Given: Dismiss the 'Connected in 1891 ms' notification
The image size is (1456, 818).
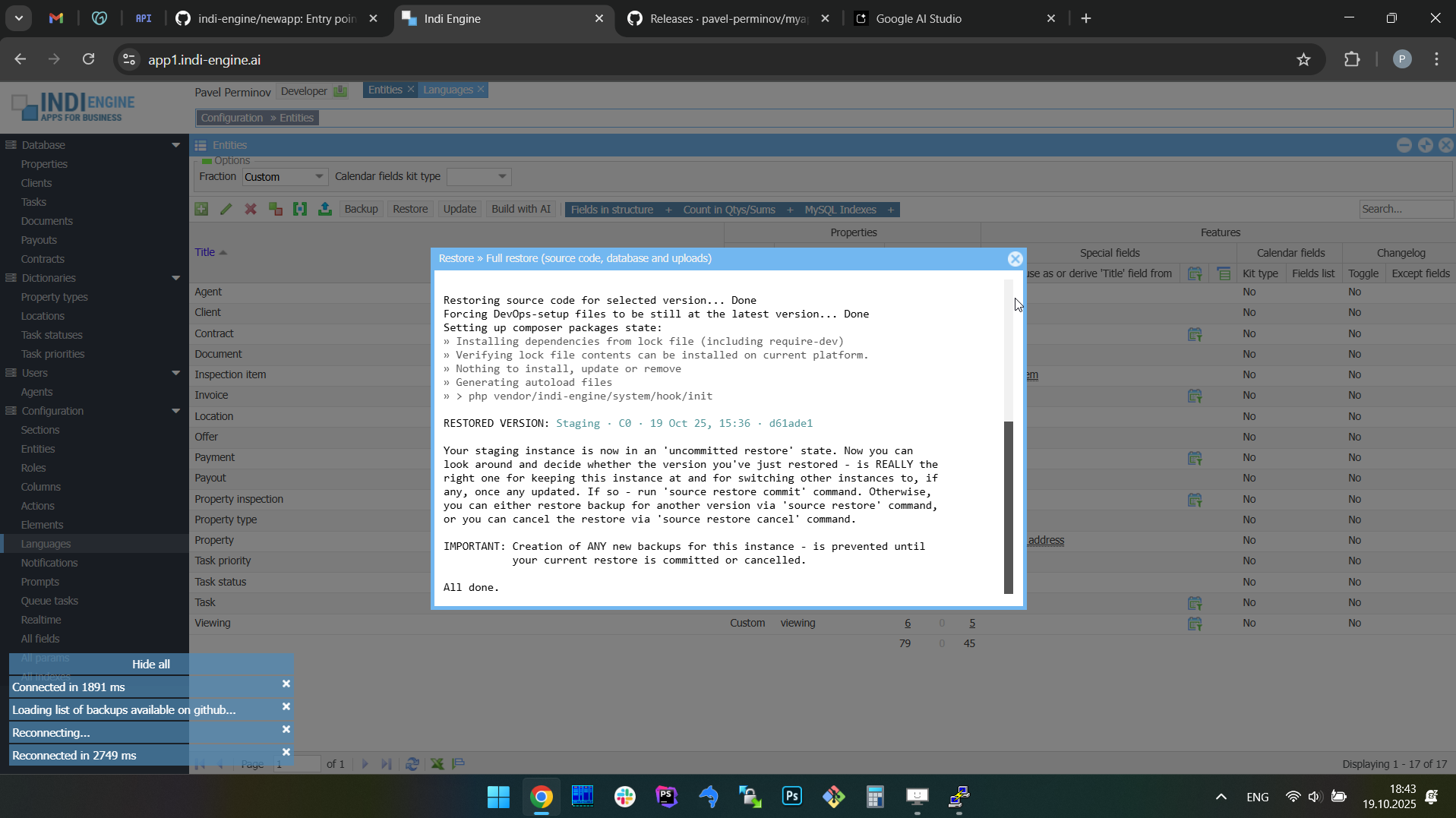Looking at the screenshot, I should tap(286, 684).
